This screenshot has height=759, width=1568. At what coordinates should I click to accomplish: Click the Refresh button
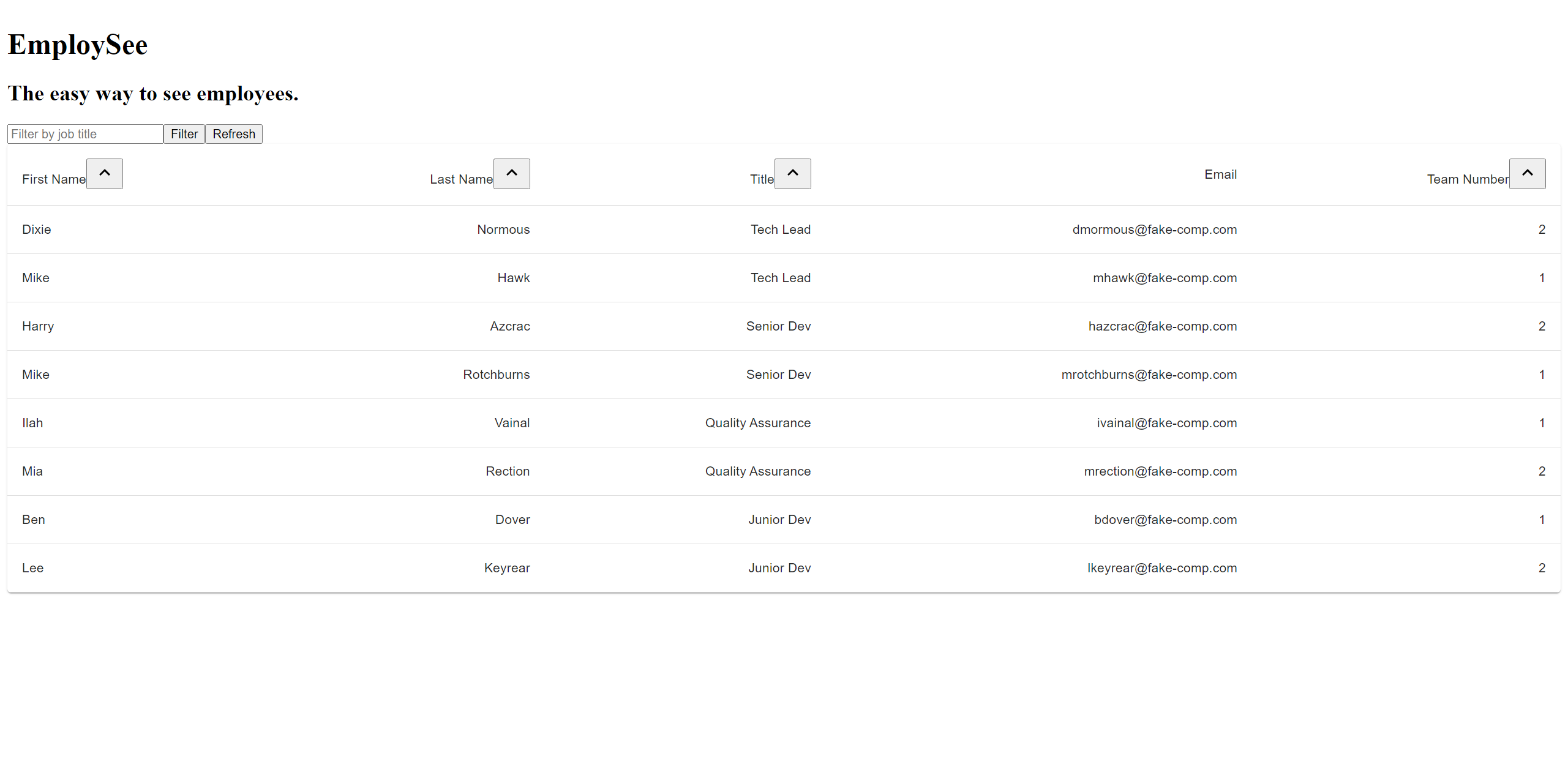pyautogui.click(x=233, y=134)
